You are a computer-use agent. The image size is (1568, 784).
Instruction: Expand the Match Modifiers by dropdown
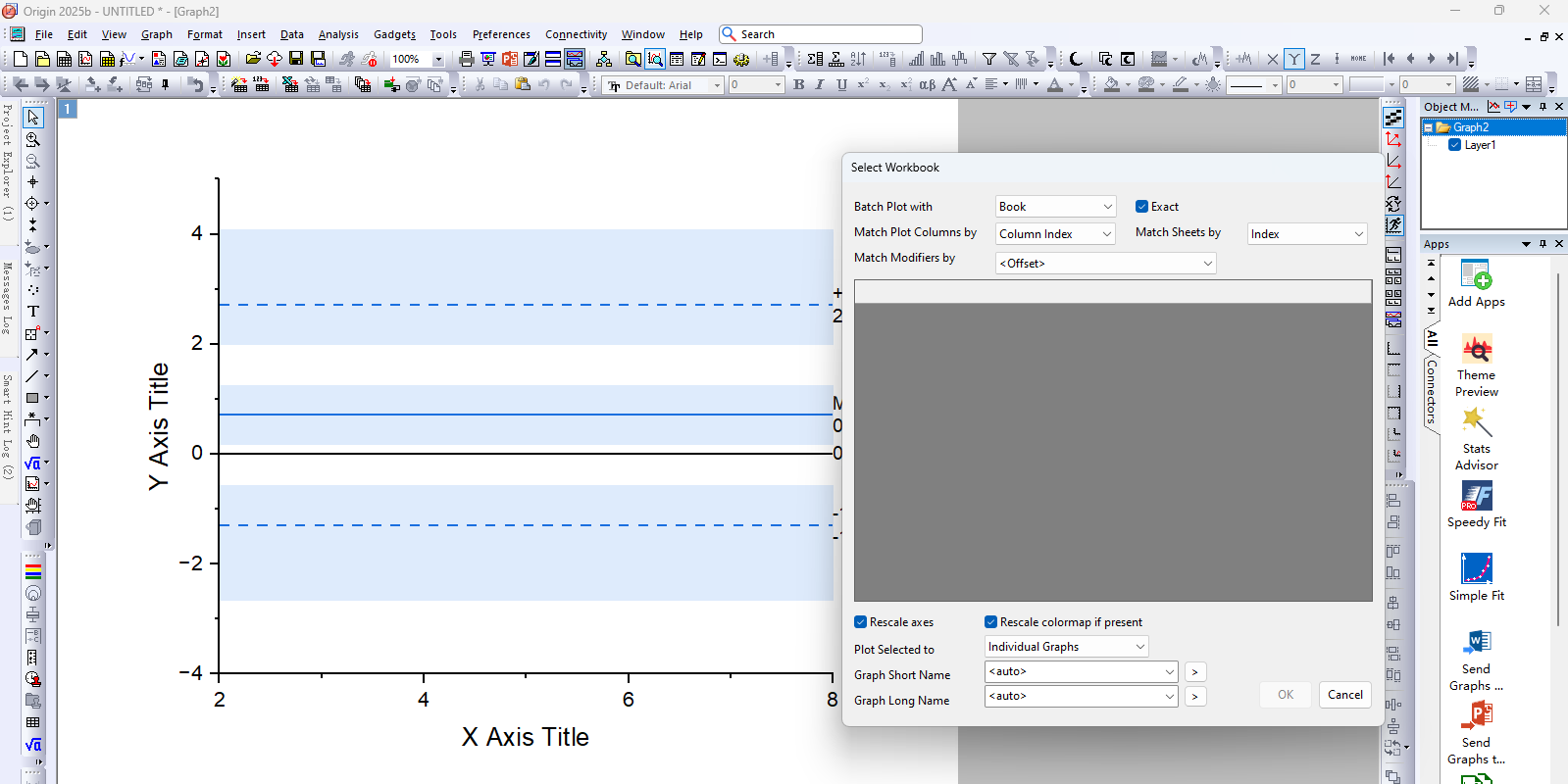click(x=1105, y=264)
